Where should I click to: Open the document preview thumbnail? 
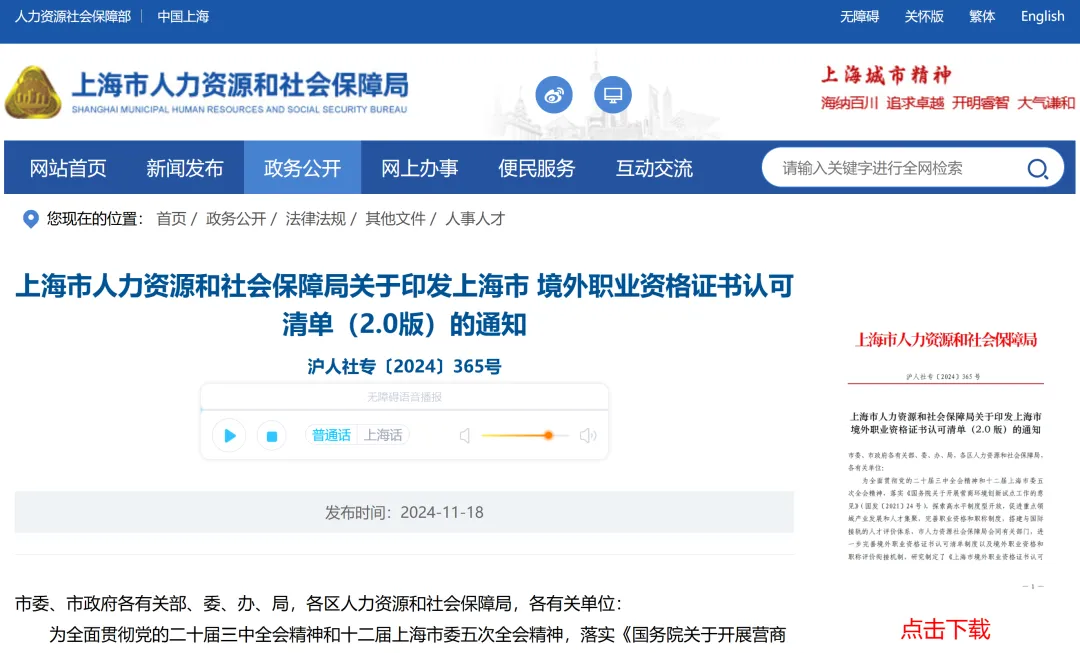click(945, 455)
